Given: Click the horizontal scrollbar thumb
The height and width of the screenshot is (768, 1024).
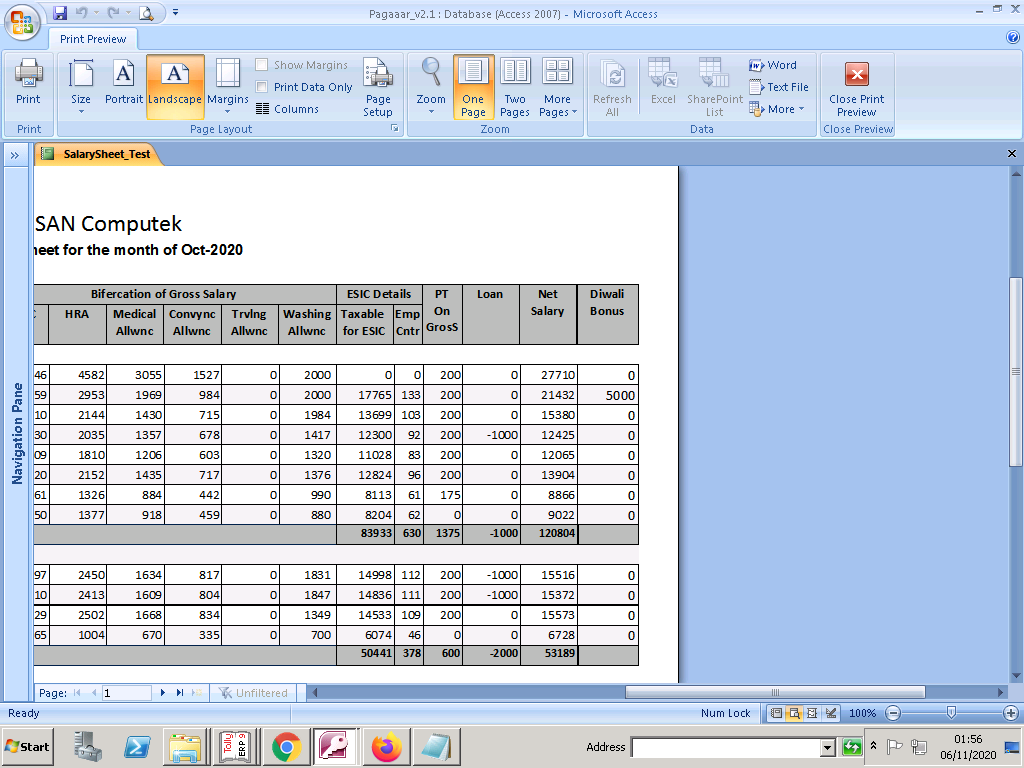Looking at the screenshot, I should tap(775, 692).
